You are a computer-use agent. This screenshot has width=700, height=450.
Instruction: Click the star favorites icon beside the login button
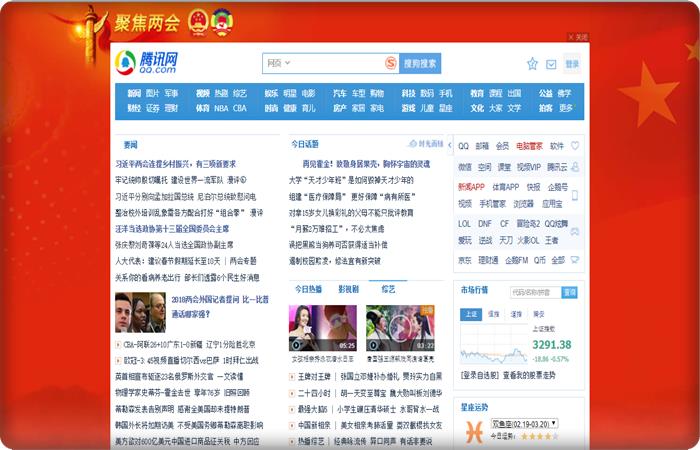coord(532,64)
